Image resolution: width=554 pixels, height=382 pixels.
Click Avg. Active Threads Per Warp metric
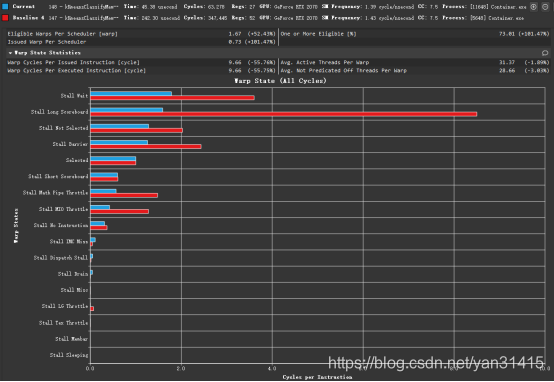click(325, 63)
